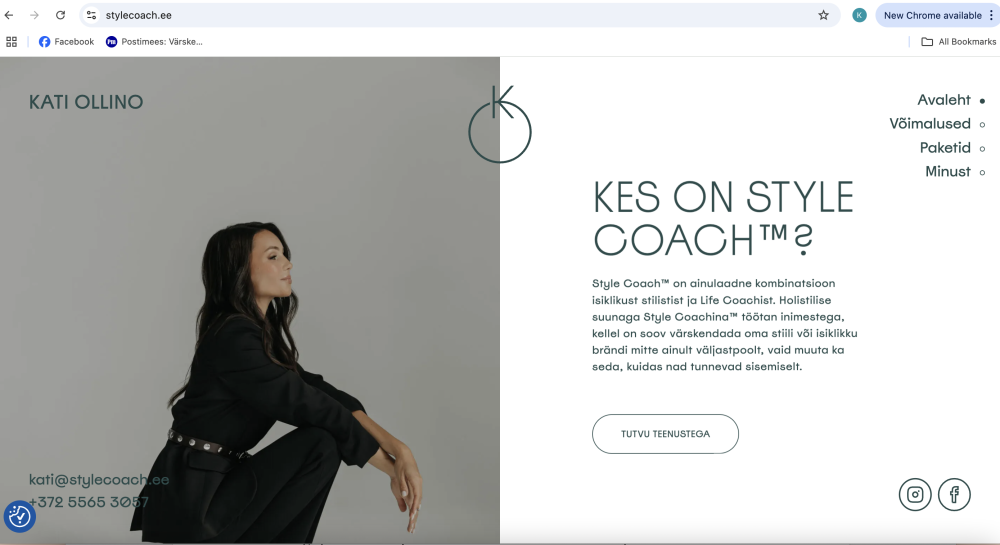Image resolution: width=1000 pixels, height=545 pixels.
Task: Open the Instagram profile icon
Action: [915, 495]
